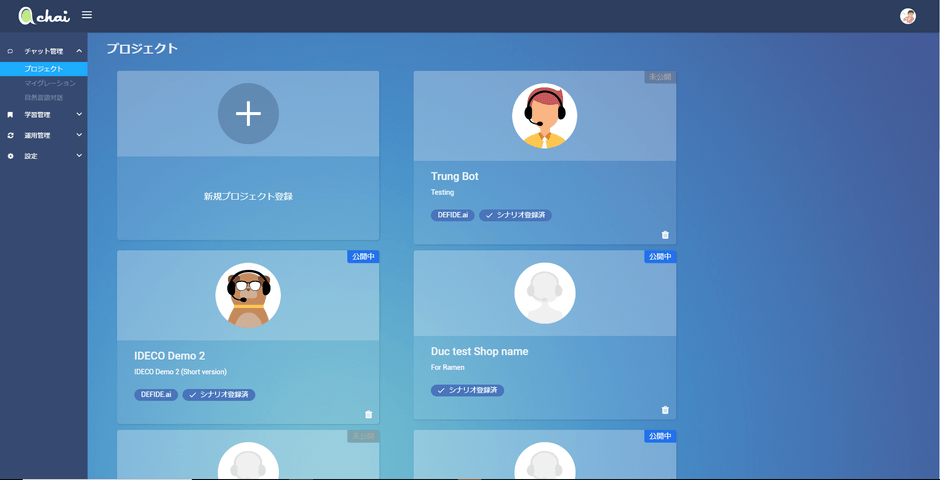This screenshot has width=940, height=480.
Task: Click DEFIDE.ai tag on Trung Bot card
Action: [x=453, y=215]
